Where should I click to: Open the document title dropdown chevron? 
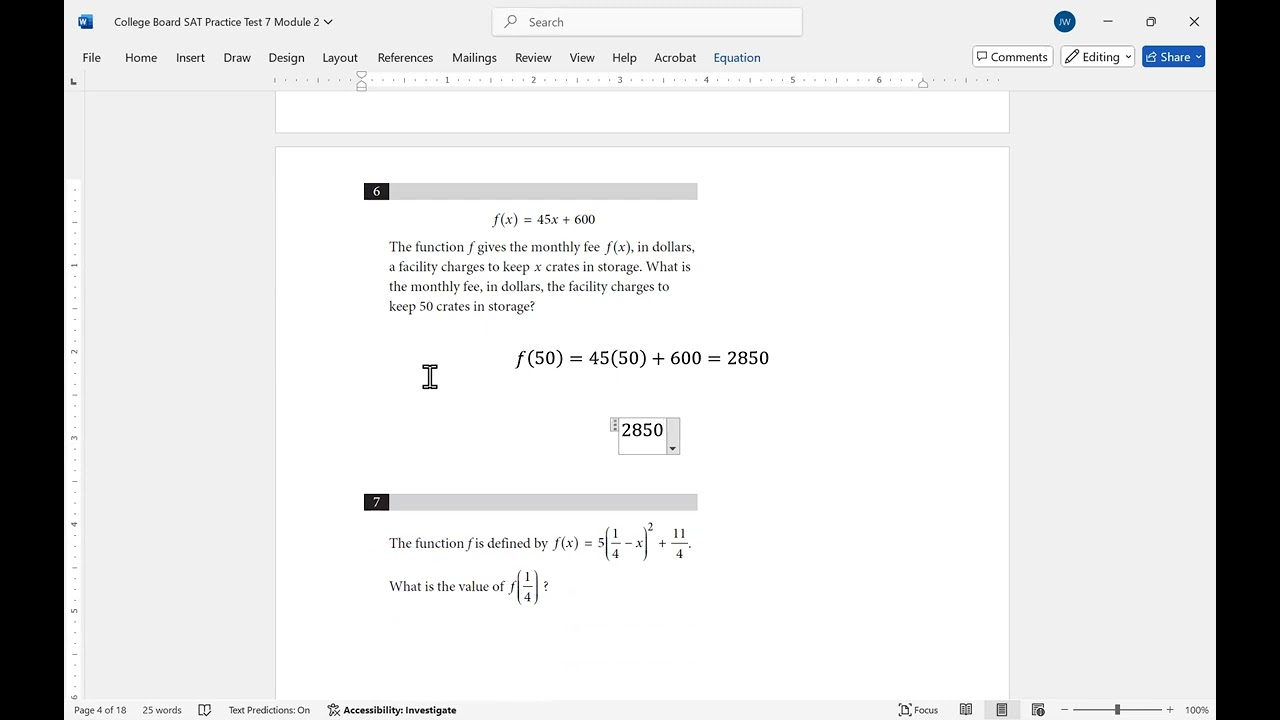click(328, 21)
